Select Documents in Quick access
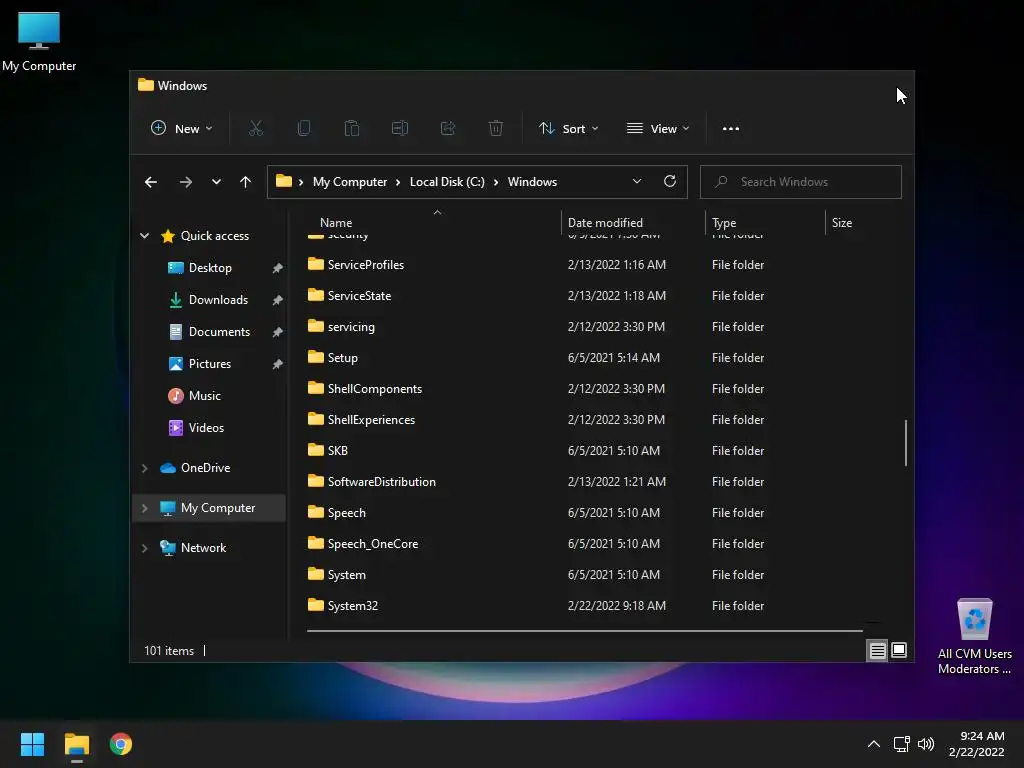The width and height of the screenshot is (1024, 768). tap(219, 332)
